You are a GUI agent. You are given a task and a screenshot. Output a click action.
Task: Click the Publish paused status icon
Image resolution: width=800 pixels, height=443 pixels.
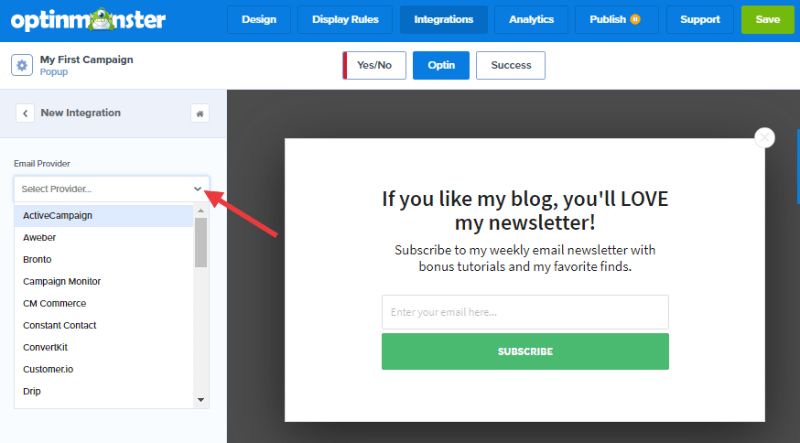635,19
